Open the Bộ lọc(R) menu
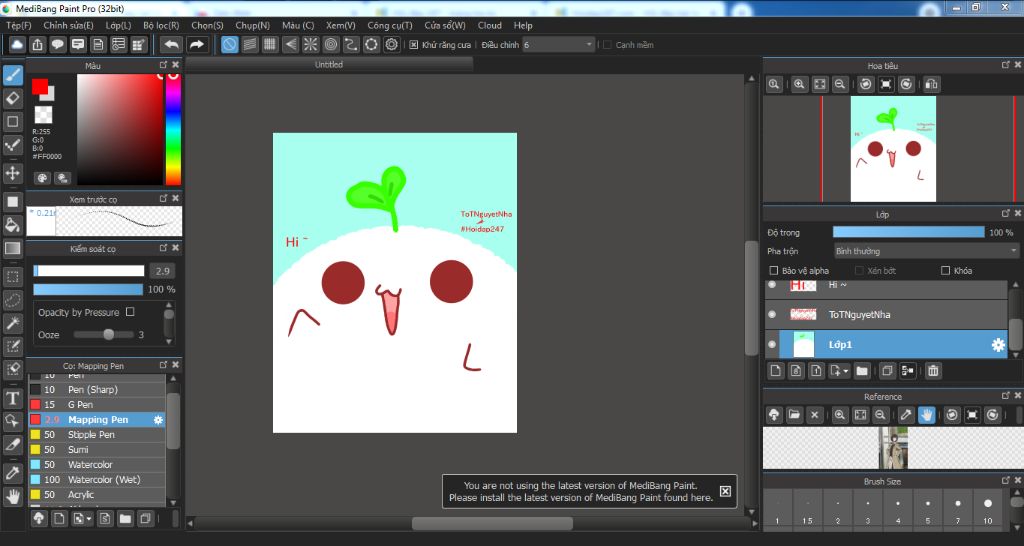 click(x=161, y=25)
